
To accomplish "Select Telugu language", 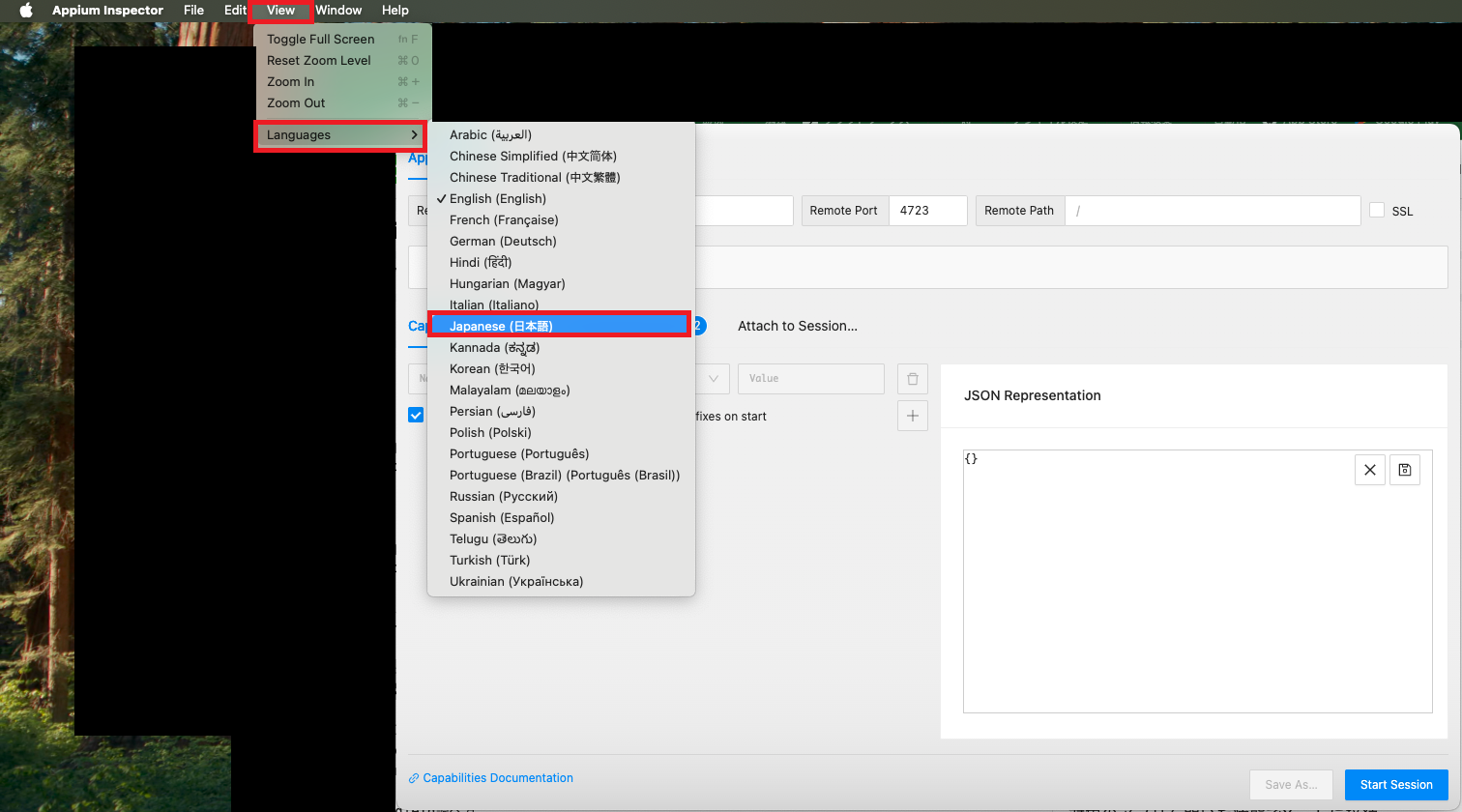I will (561, 539).
